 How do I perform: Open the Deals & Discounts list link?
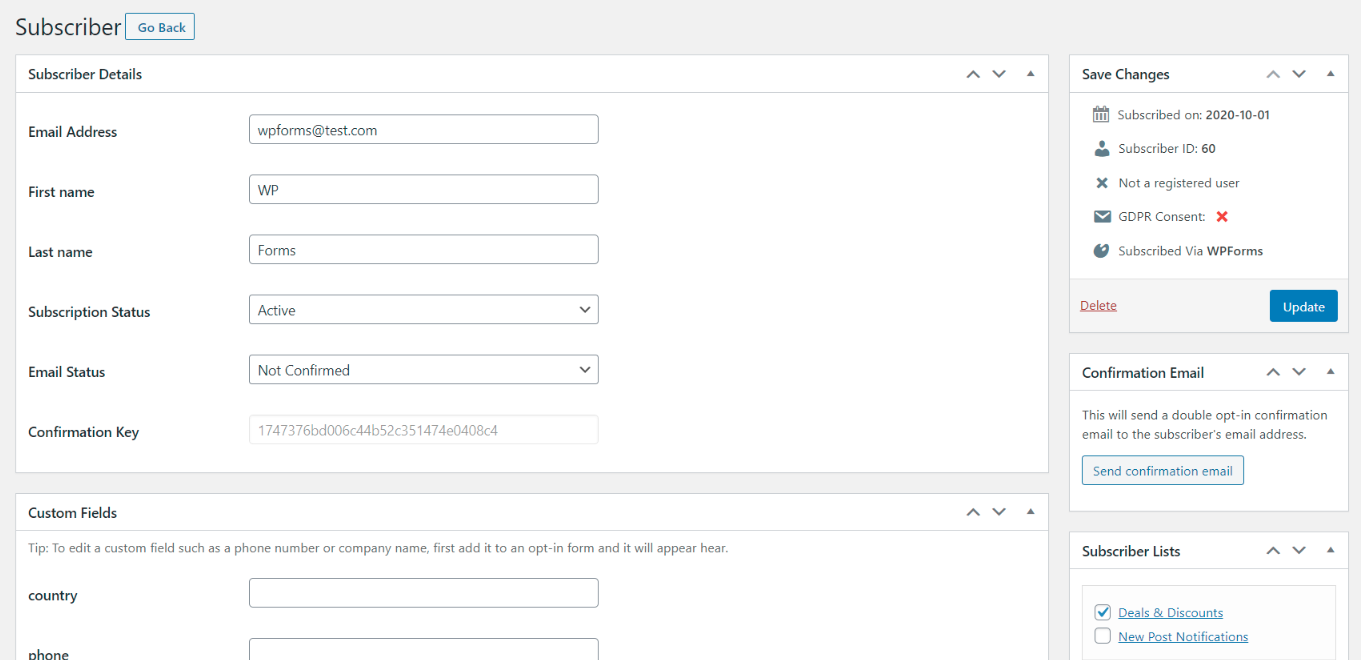(1170, 613)
